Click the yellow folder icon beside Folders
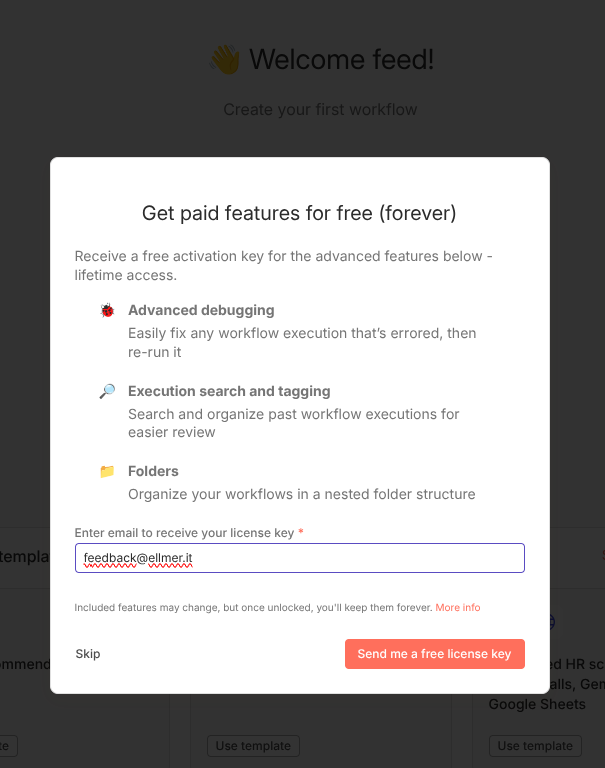Screen dimensions: 605x768 pyautogui.click(x=107, y=471)
